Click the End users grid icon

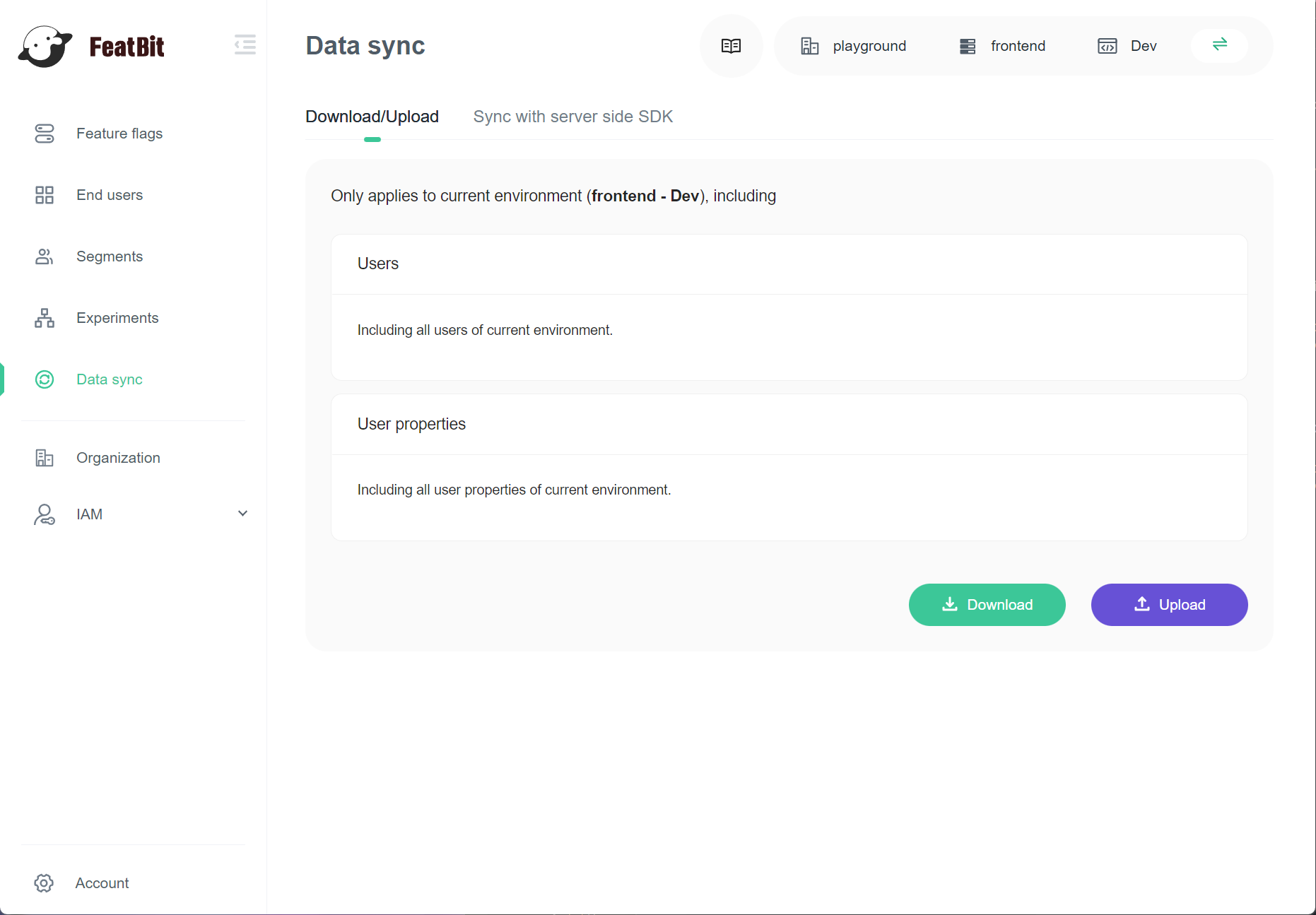[45, 195]
